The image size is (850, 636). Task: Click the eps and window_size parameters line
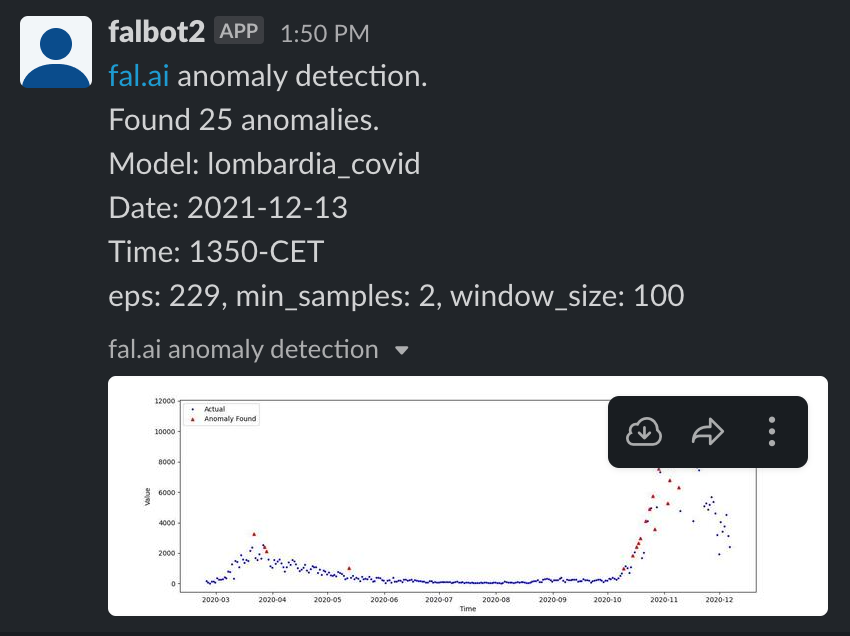[396, 296]
